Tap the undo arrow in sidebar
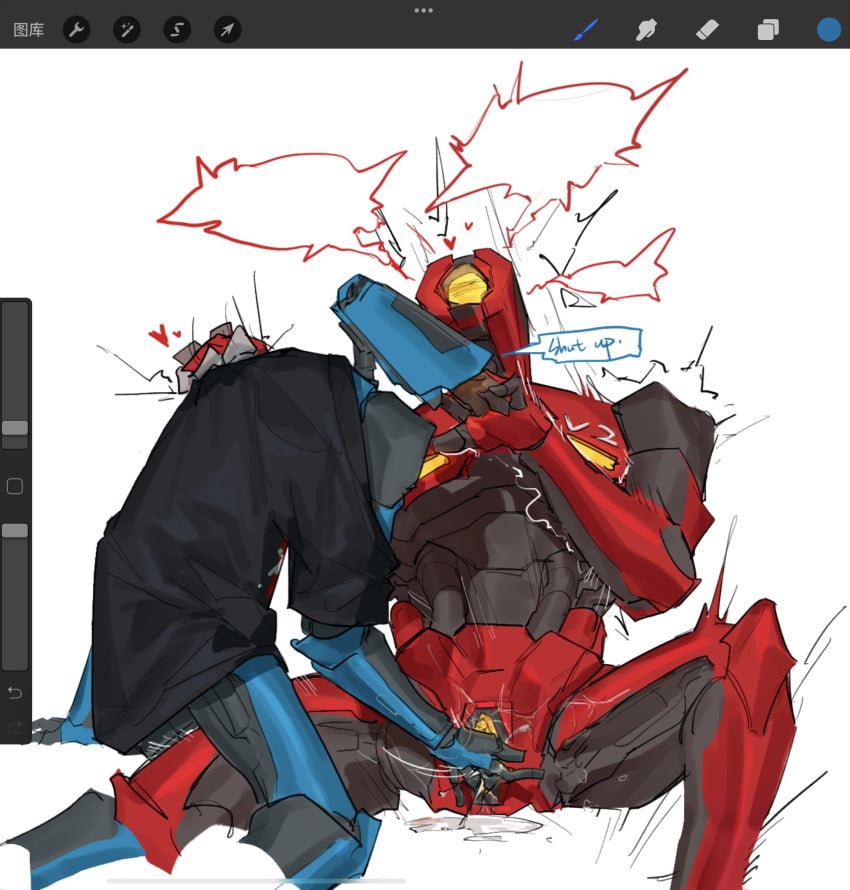The height and width of the screenshot is (890, 850). (15, 692)
